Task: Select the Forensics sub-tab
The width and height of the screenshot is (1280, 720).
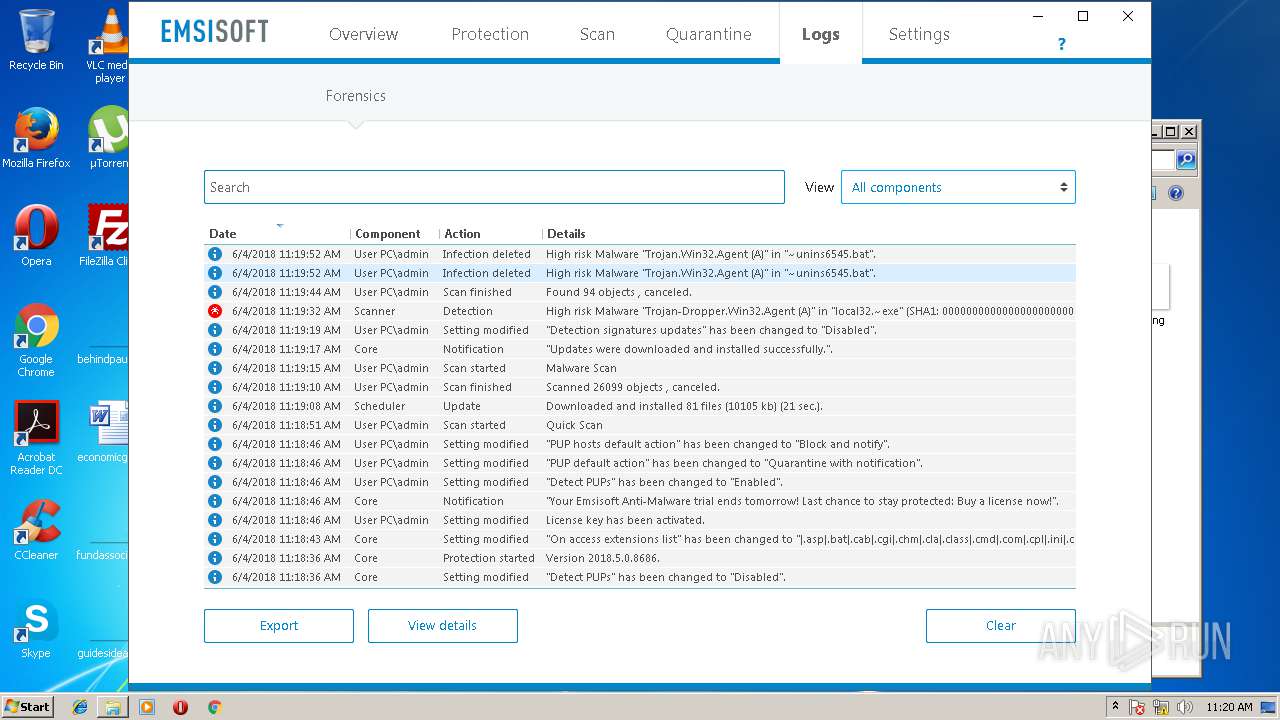Action: pyautogui.click(x=355, y=96)
